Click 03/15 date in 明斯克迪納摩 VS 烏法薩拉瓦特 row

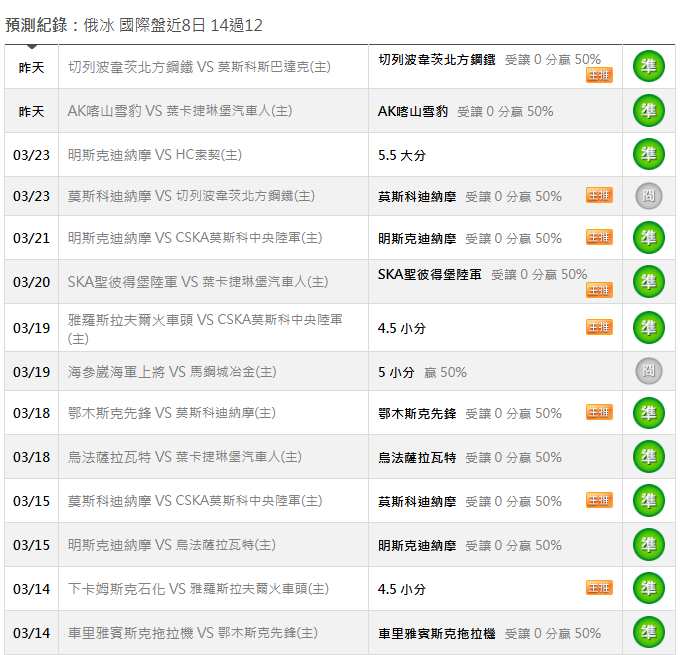pos(32,545)
